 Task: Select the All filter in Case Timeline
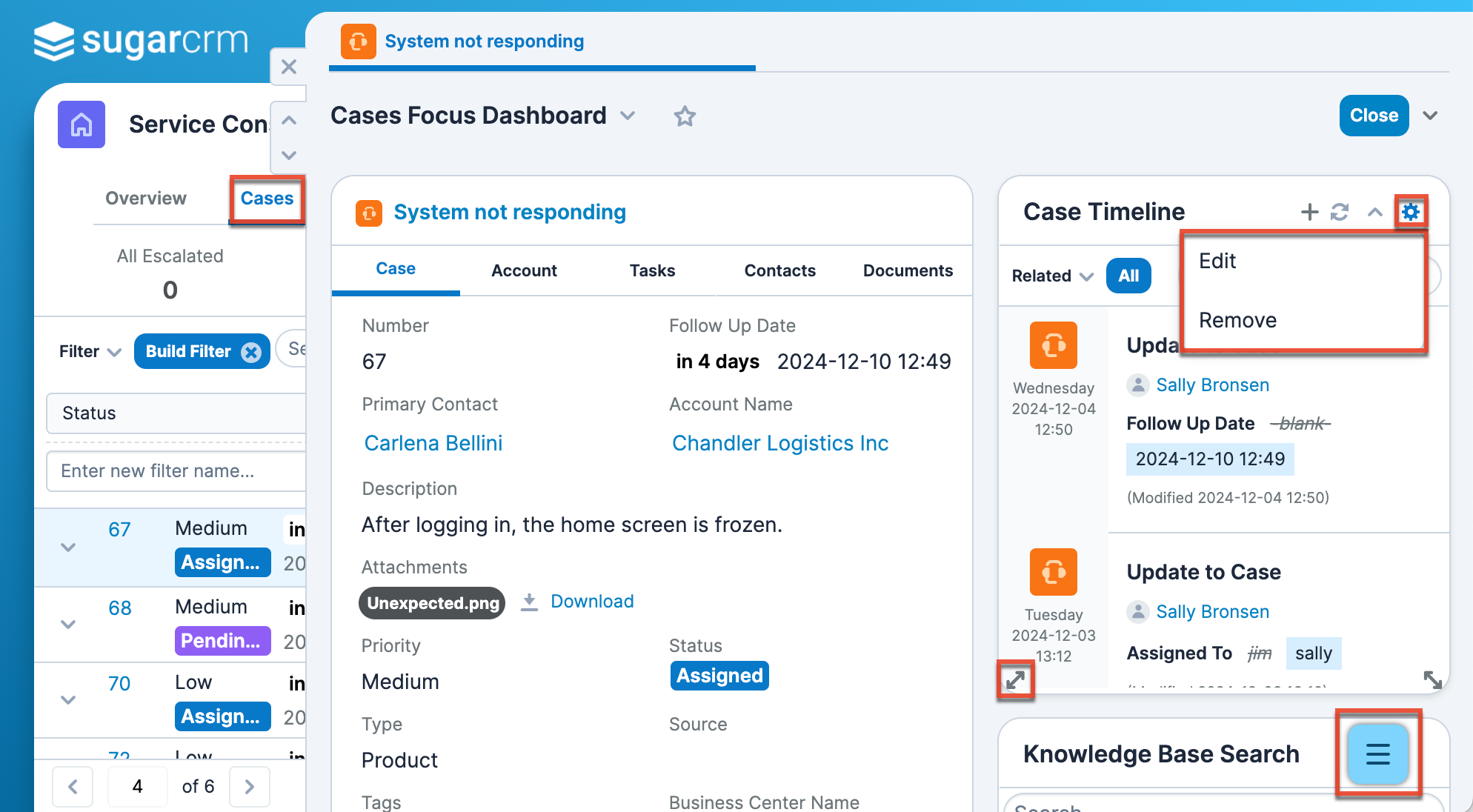tap(1128, 276)
